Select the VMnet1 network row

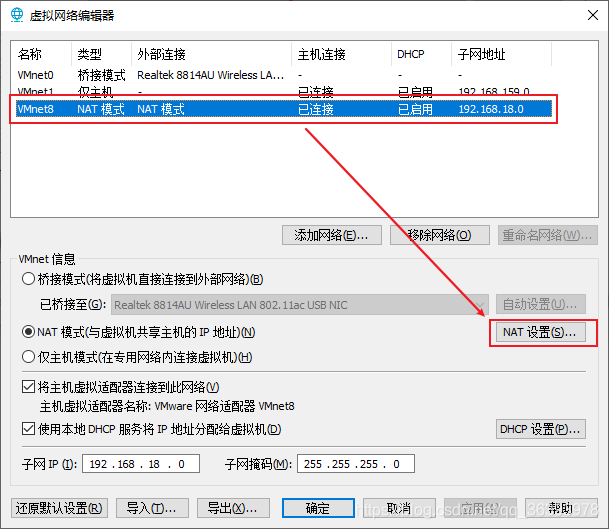[284, 90]
